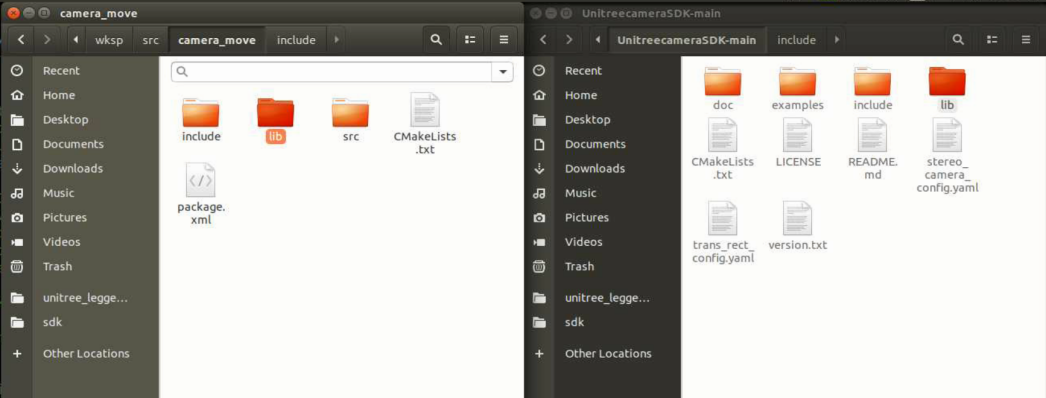The width and height of the screenshot is (1046, 398).
Task: Select LICENSE file
Action: (x=798, y=143)
